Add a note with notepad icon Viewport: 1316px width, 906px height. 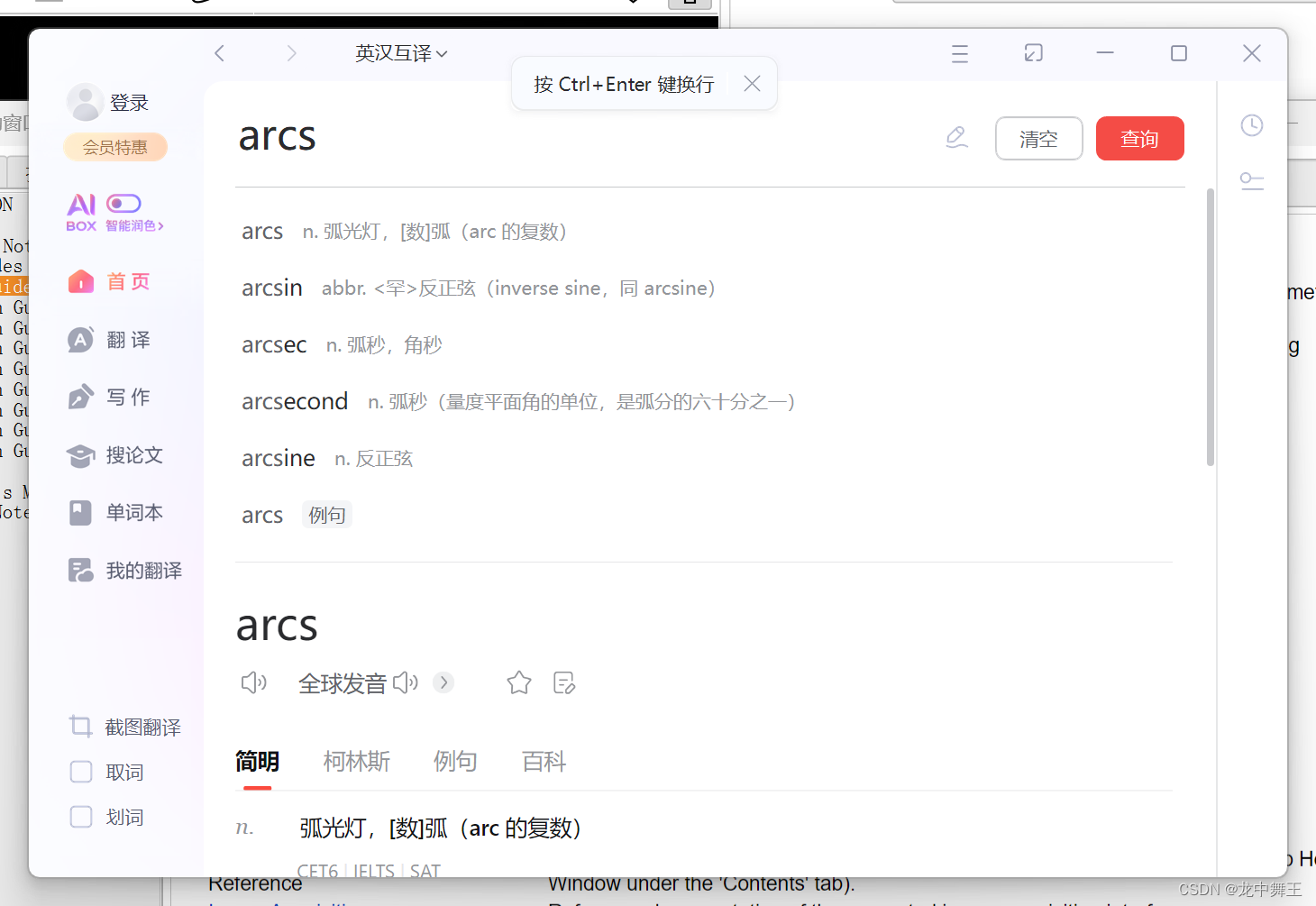(564, 683)
